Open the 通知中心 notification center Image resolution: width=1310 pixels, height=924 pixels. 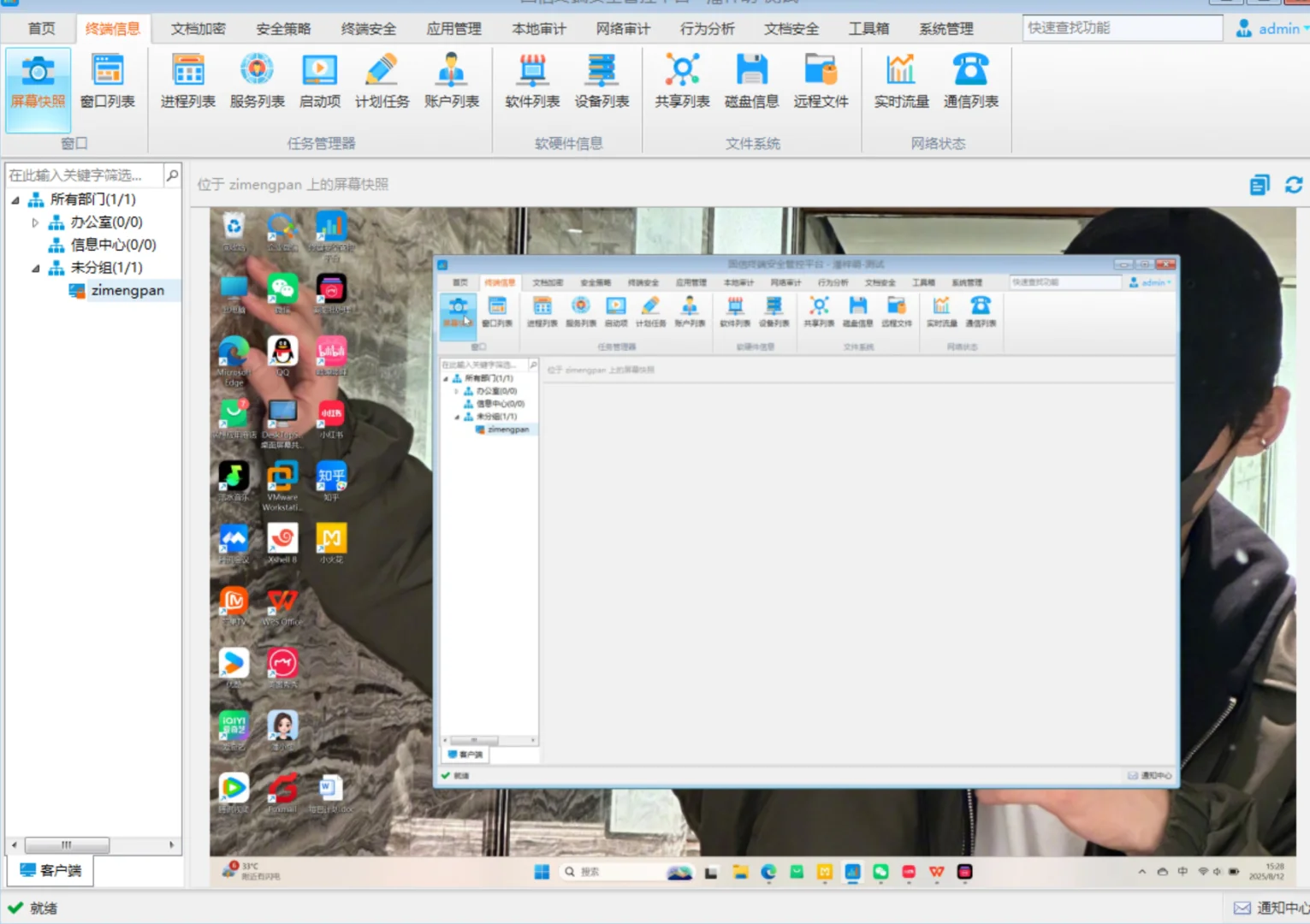tap(1271, 908)
